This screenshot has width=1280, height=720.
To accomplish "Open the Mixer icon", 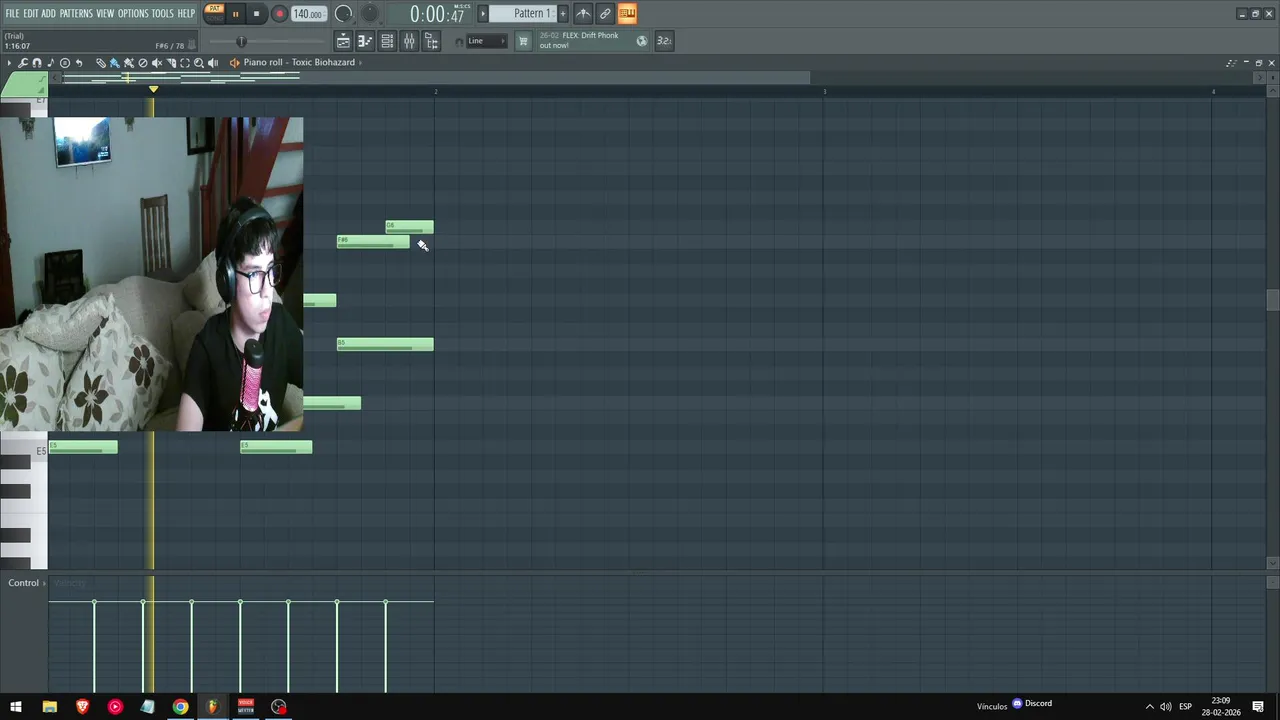I will (x=409, y=41).
